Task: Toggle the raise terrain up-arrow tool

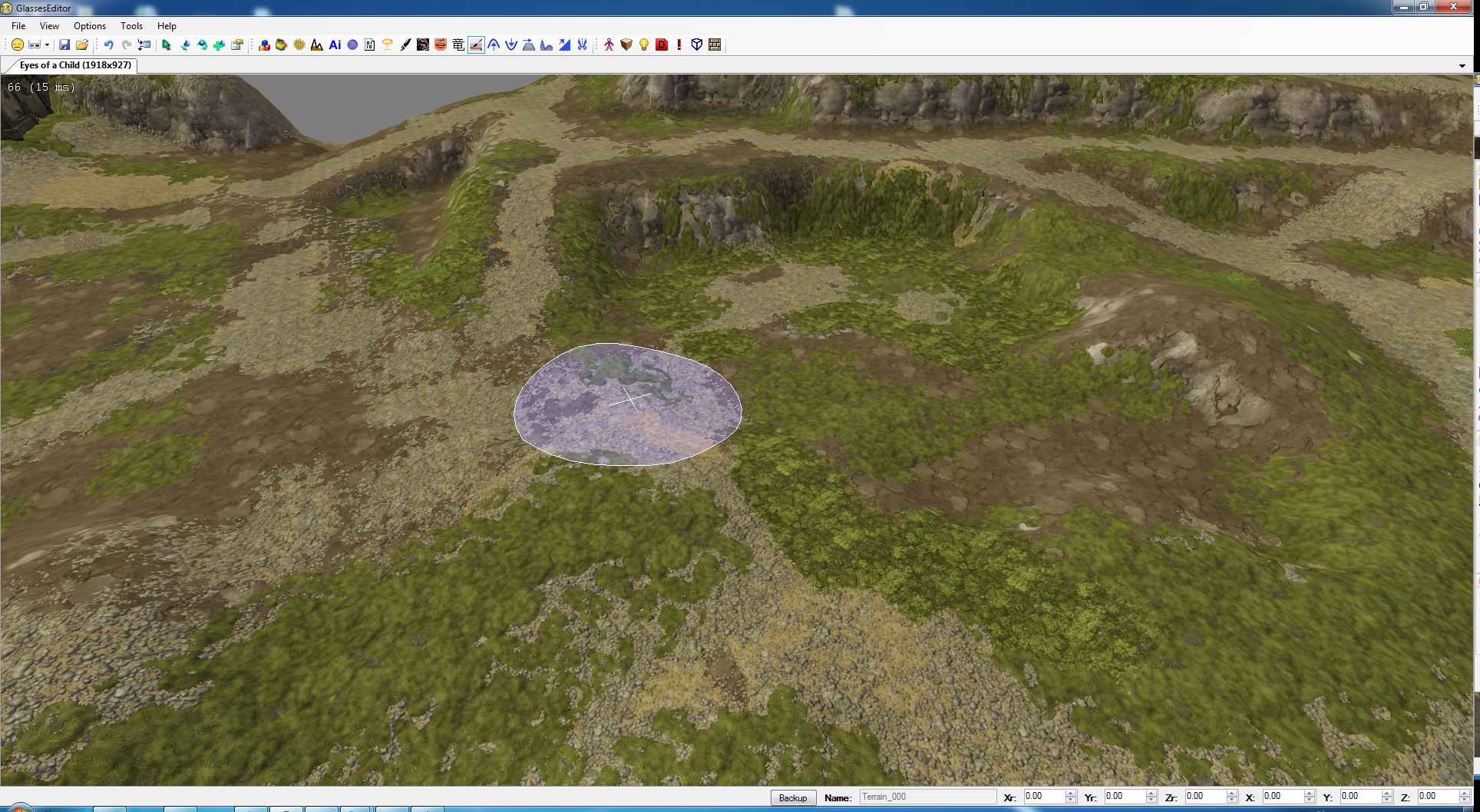Action: point(494,45)
